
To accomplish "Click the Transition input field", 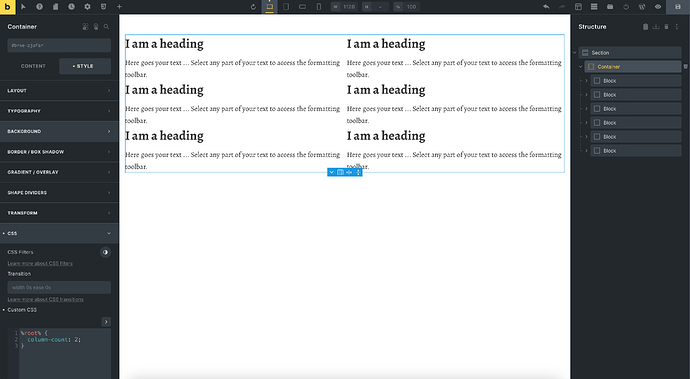I will [59, 287].
